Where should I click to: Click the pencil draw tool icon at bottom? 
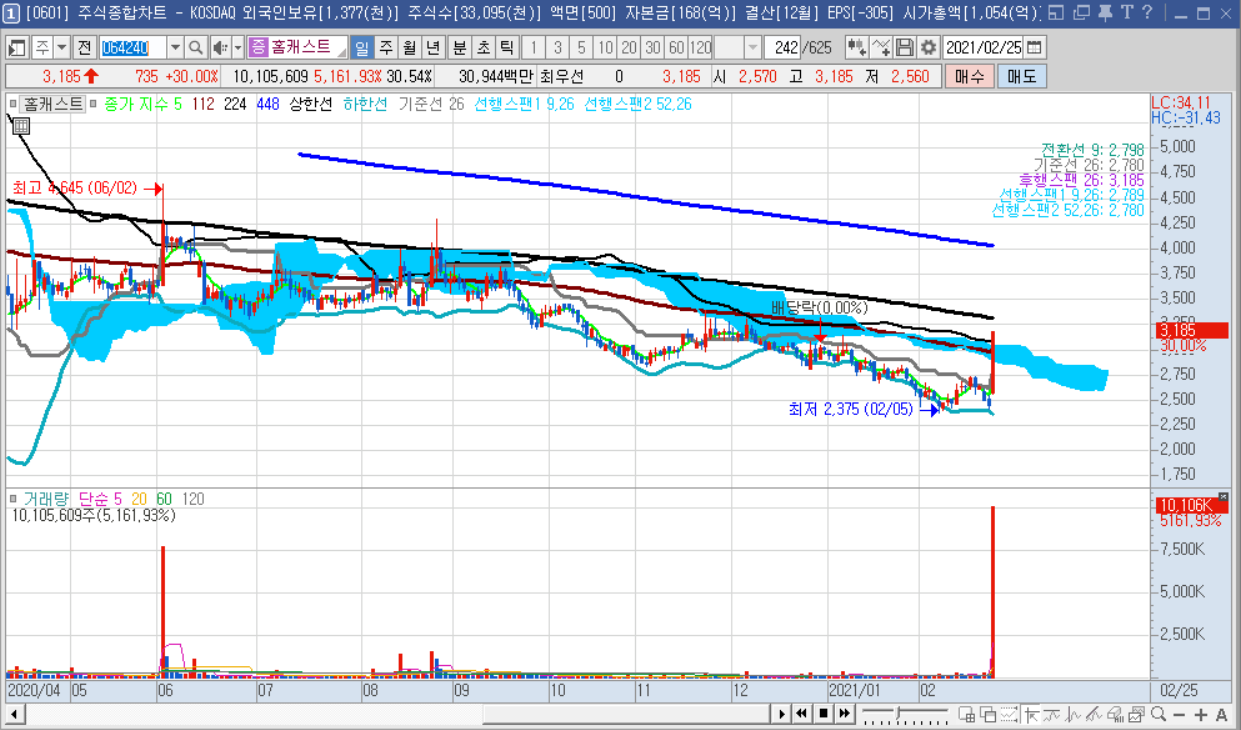1094,714
